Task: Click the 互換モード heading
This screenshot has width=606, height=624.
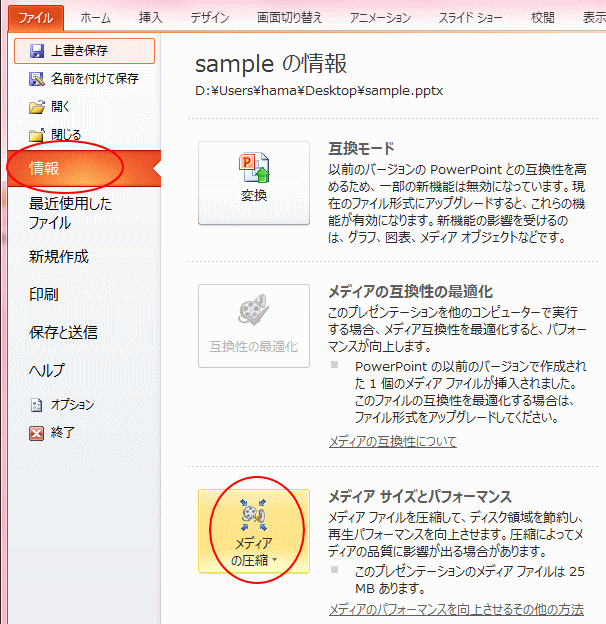Action: 361,149
